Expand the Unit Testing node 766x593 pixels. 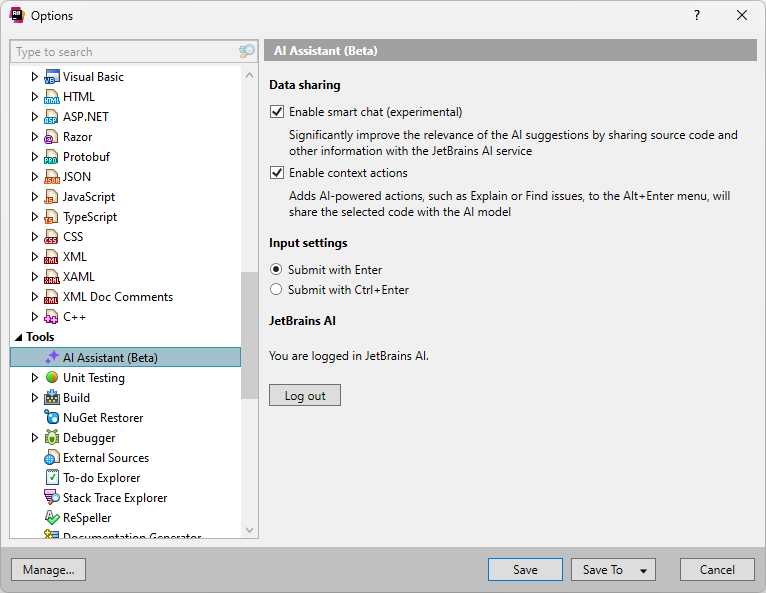pos(35,378)
